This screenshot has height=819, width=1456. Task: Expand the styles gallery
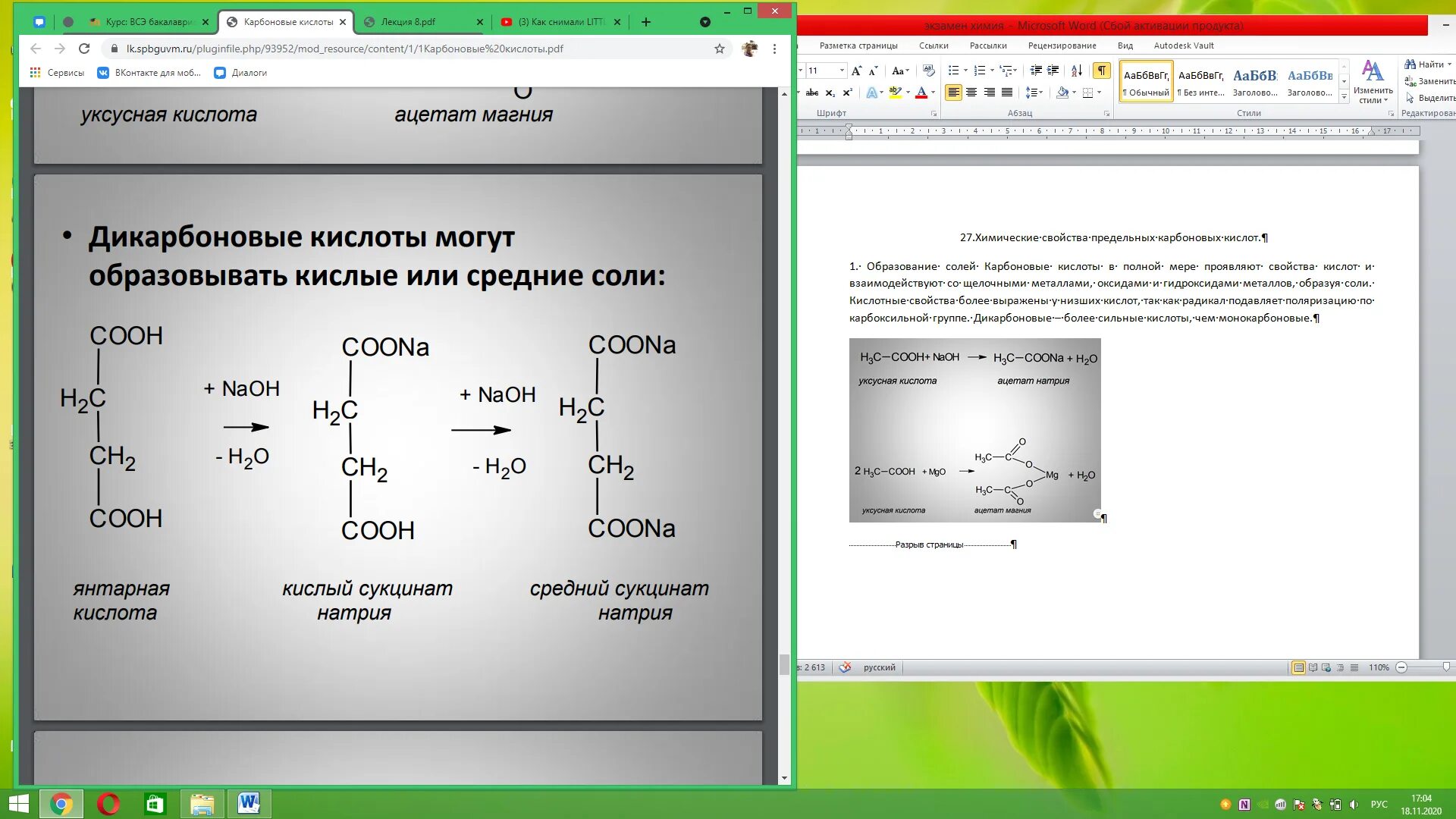(1345, 97)
